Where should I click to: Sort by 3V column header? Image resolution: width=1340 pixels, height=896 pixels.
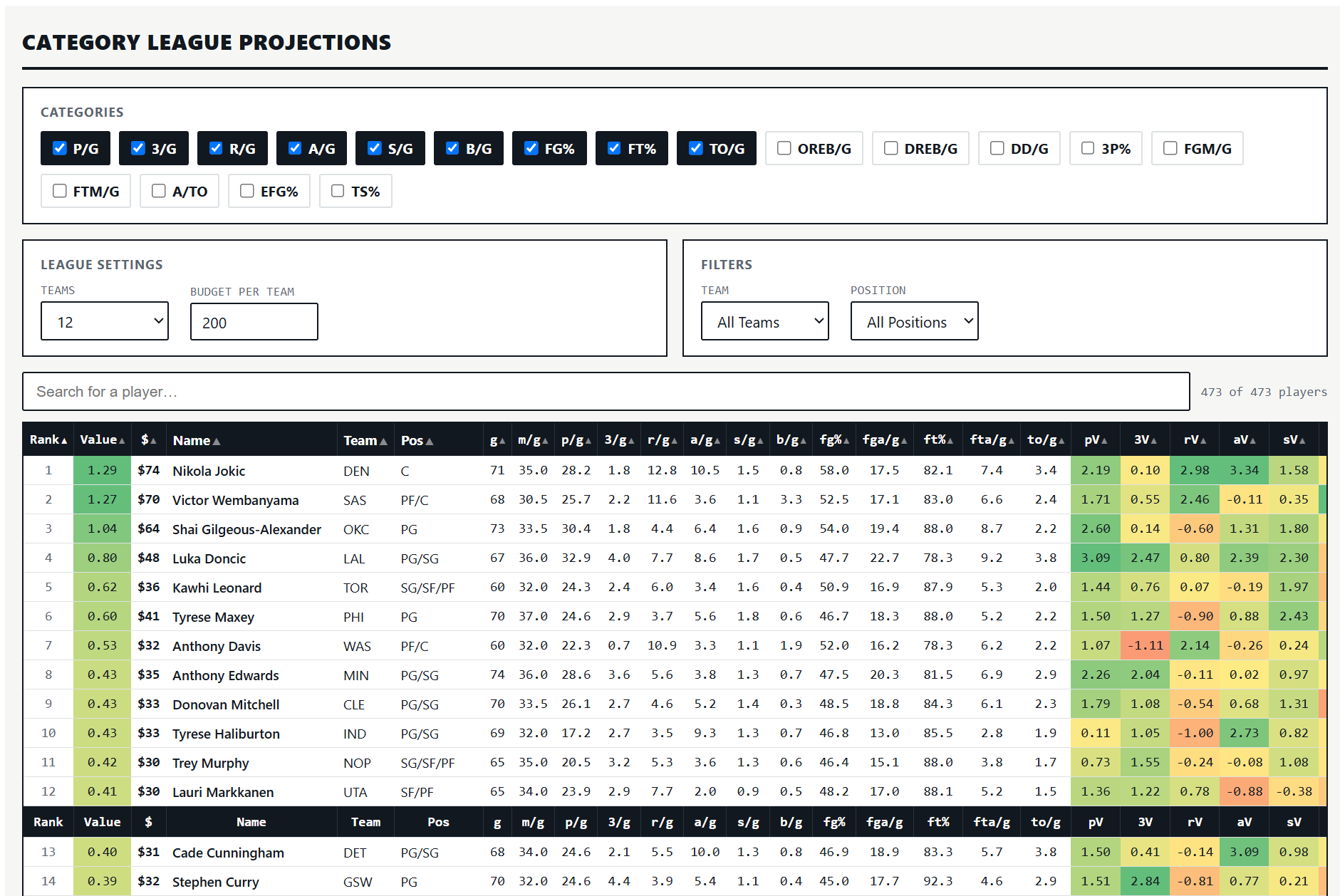(1146, 440)
